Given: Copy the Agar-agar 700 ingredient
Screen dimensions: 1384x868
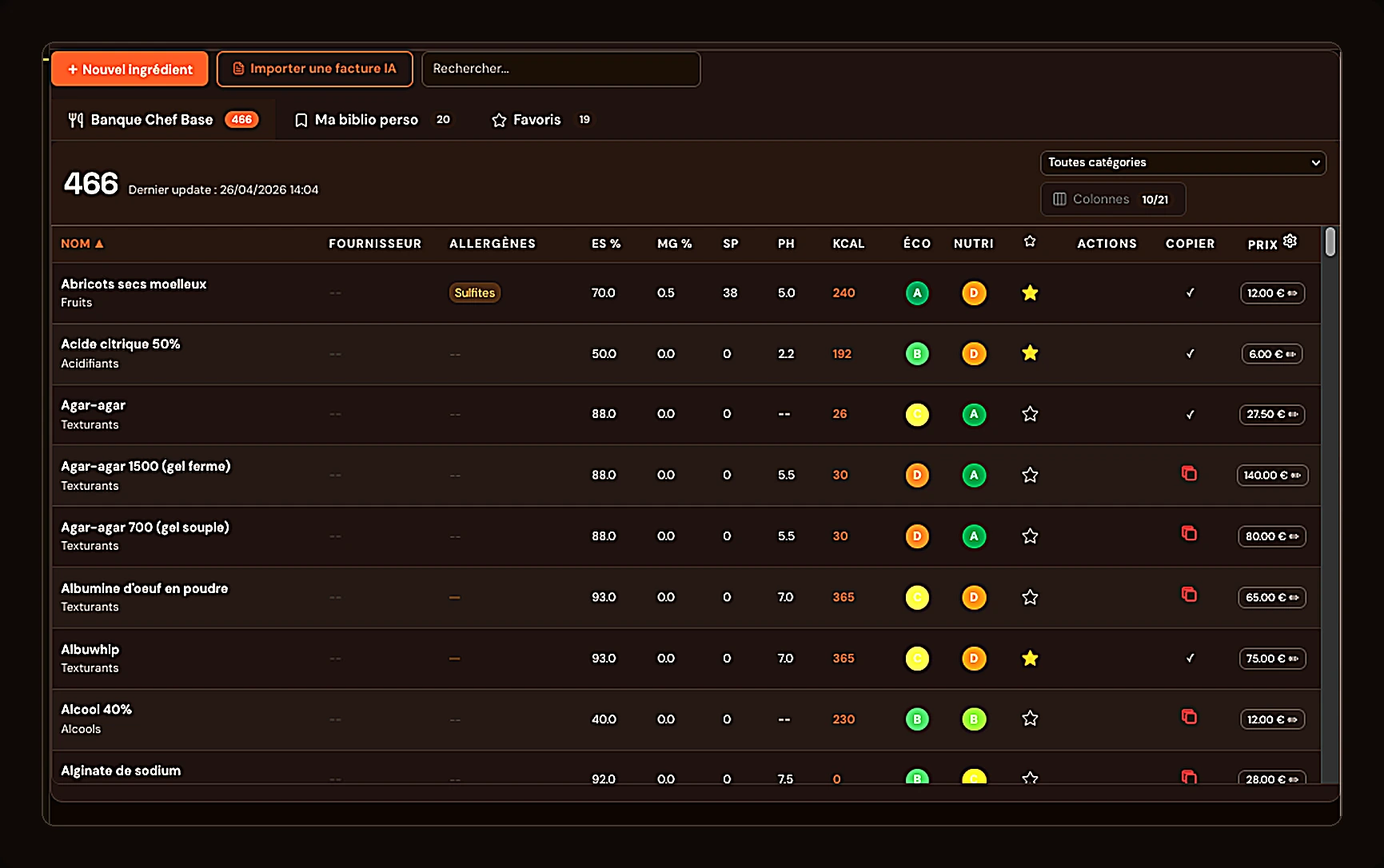Looking at the screenshot, I should [x=1189, y=533].
